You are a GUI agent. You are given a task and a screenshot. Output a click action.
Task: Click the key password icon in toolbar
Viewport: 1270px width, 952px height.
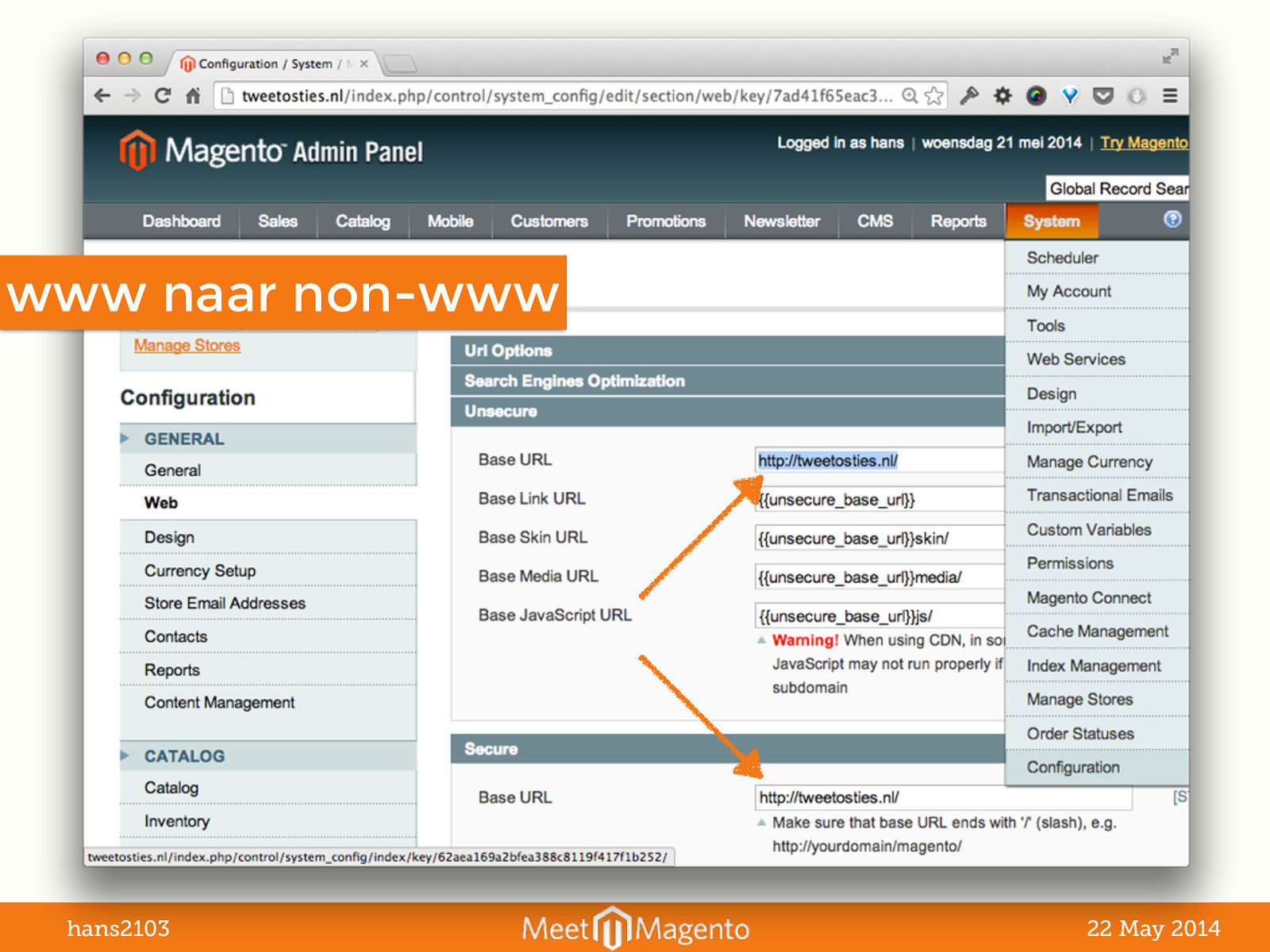pos(969,96)
